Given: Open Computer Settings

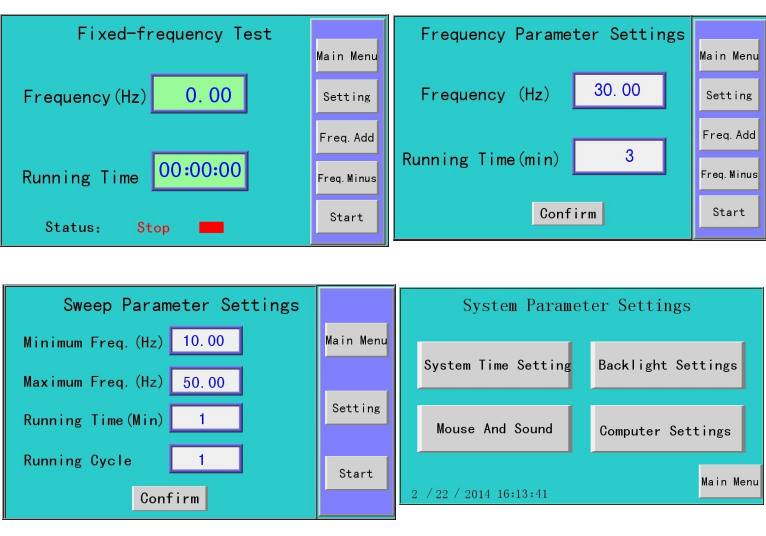Looking at the screenshot, I should 665,430.
